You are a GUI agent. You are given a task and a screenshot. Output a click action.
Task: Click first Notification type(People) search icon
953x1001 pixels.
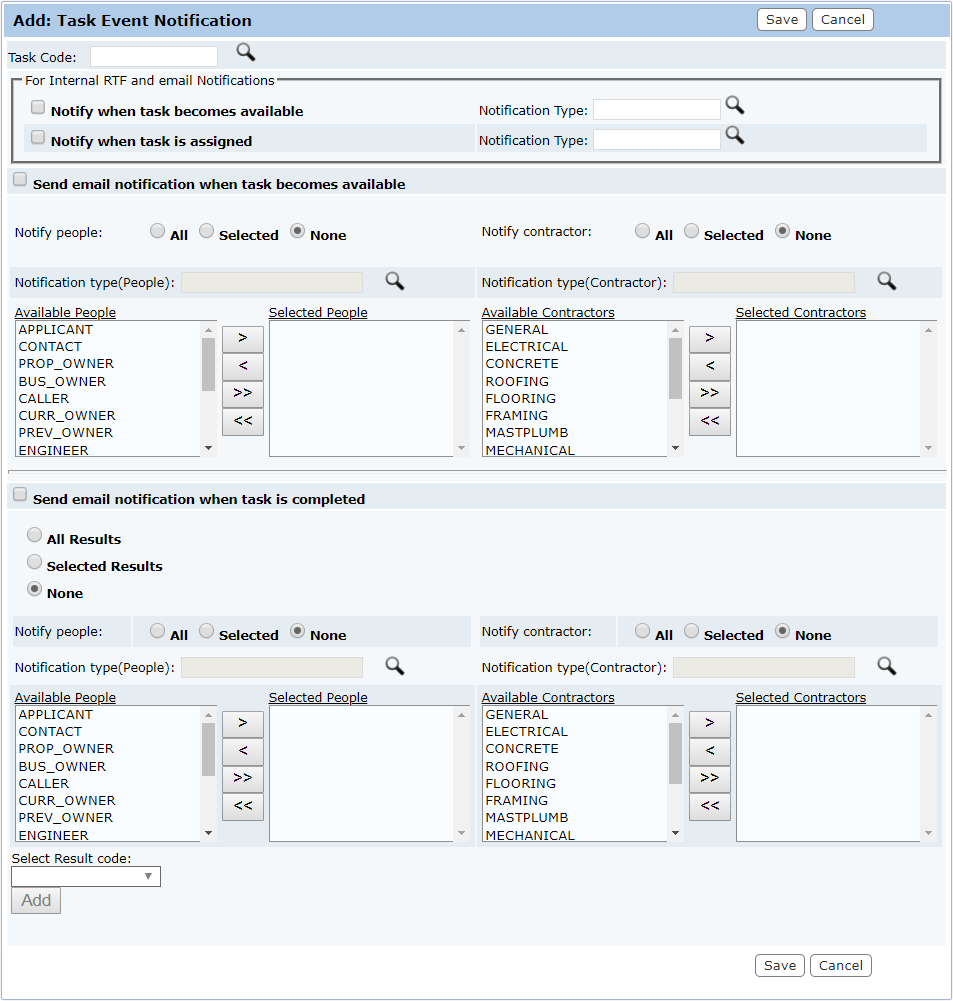coord(395,281)
